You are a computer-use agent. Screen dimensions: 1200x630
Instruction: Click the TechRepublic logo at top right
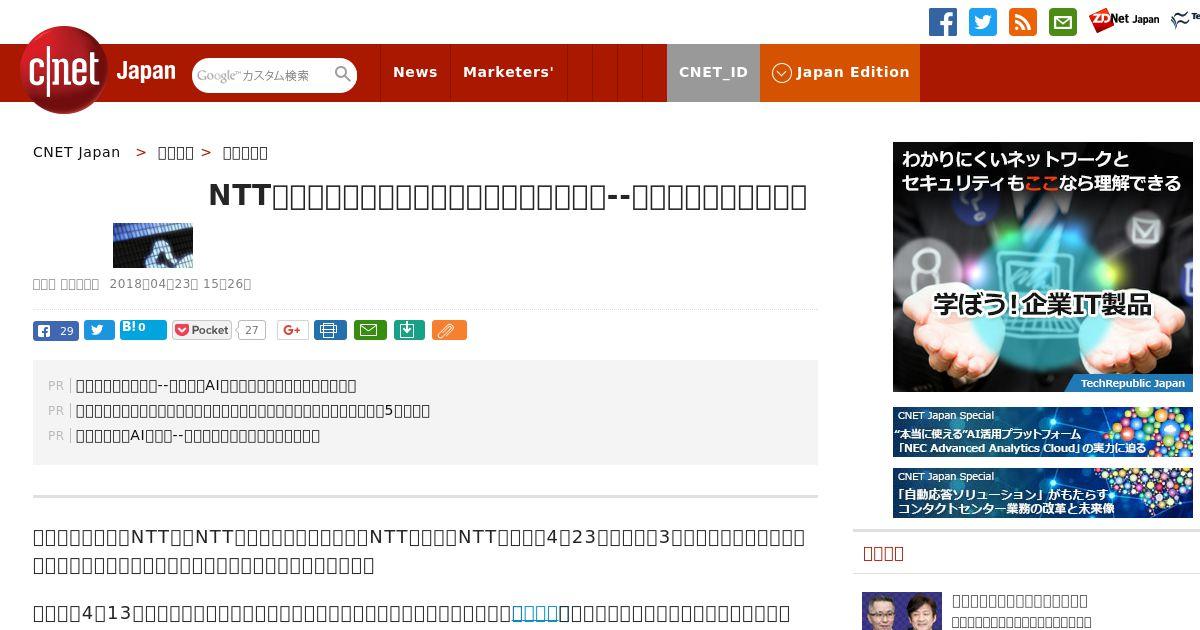(1185, 19)
